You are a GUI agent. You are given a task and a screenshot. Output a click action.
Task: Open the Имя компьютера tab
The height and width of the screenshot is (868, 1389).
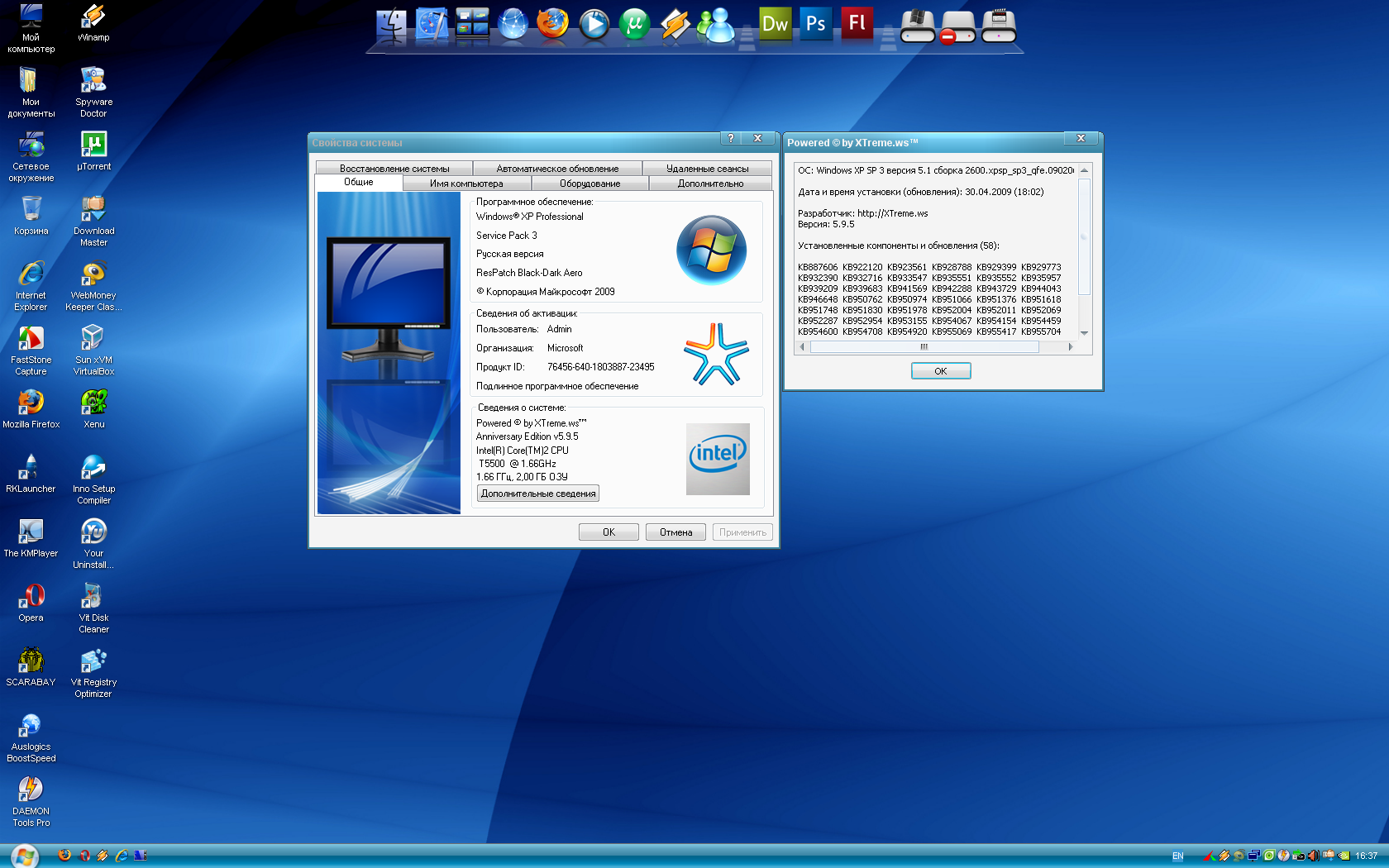point(466,184)
